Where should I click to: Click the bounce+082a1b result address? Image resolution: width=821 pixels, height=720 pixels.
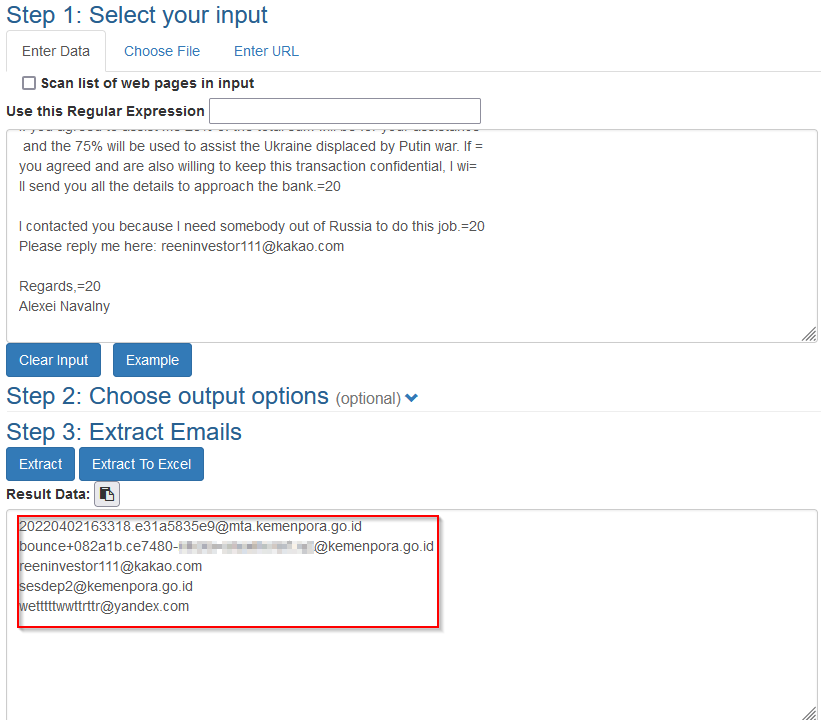(x=226, y=546)
